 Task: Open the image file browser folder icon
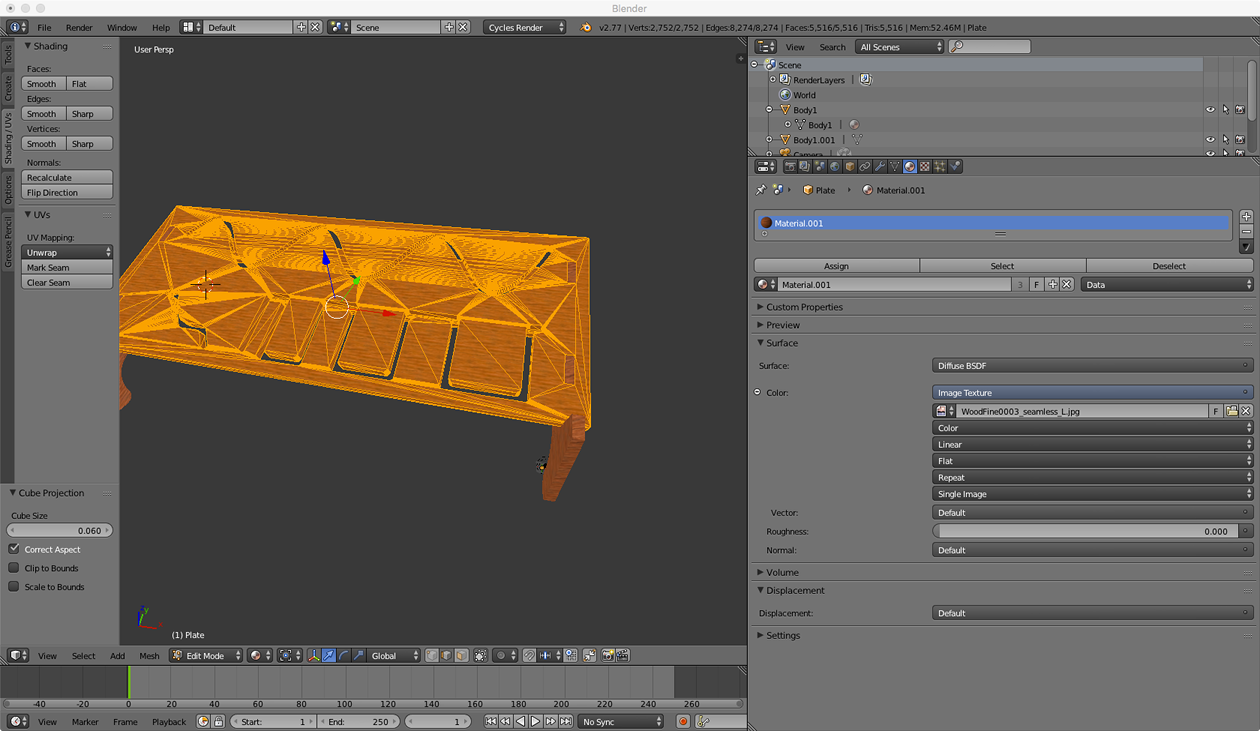point(1231,411)
